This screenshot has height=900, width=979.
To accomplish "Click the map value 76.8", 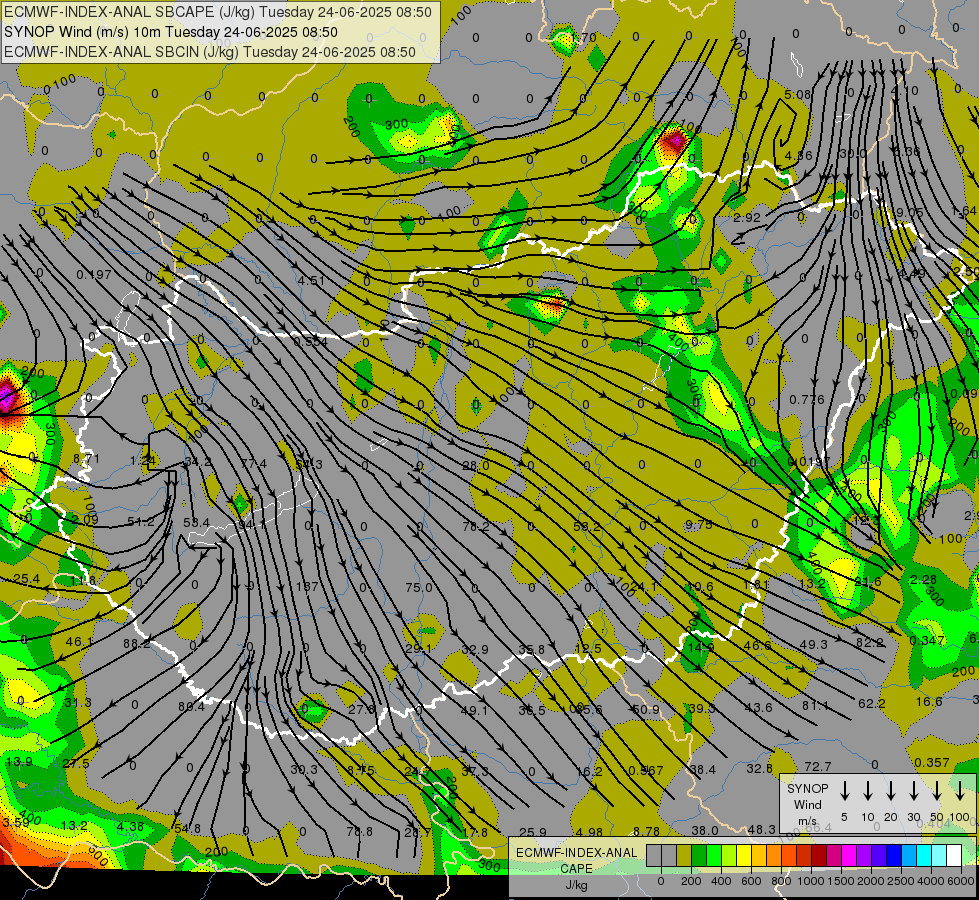I will [359, 831].
